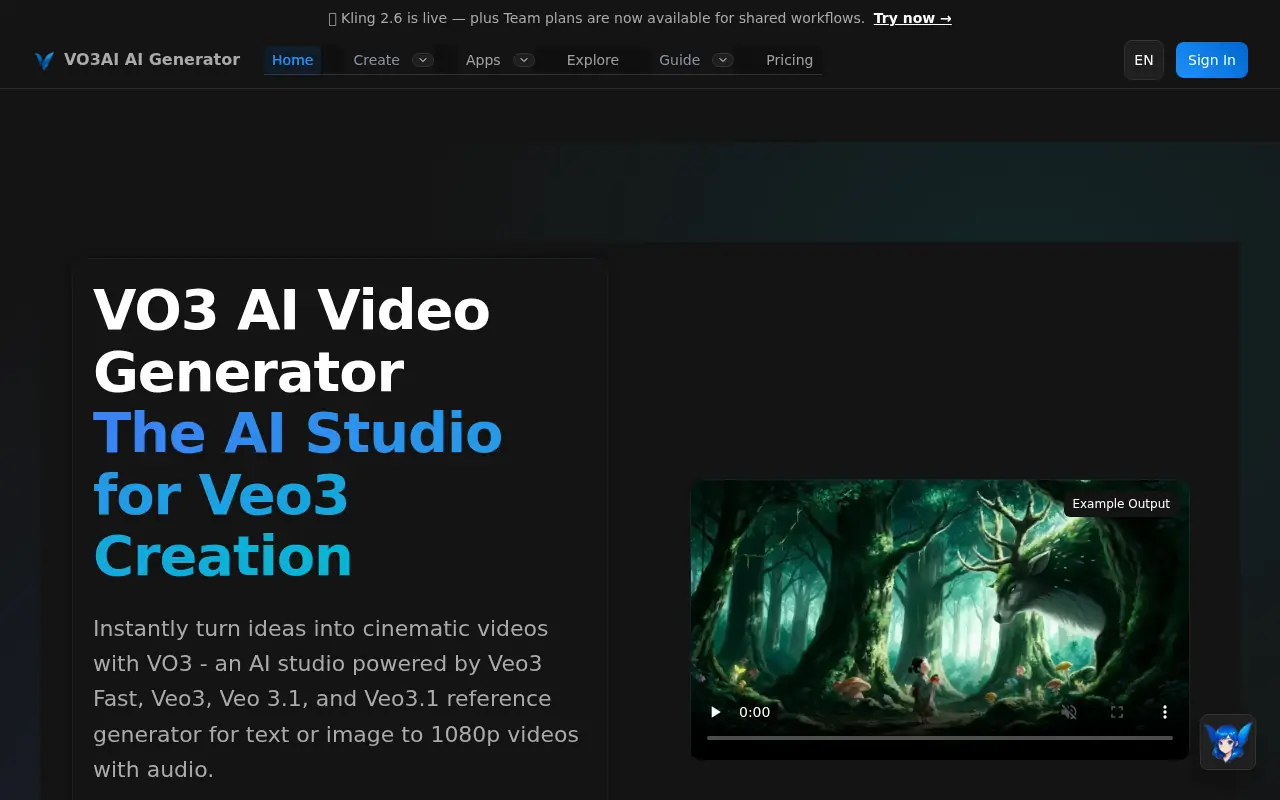Viewport: 1280px width, 800px height.
Task: Expand the Apps dropdown menu
Action: tap(498, 60)
